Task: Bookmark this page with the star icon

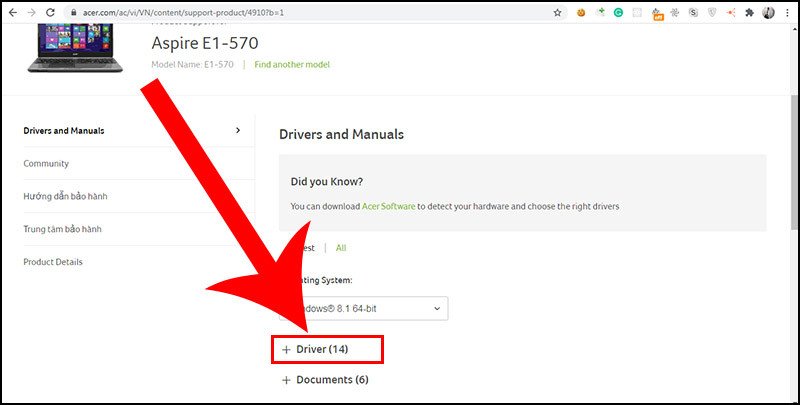Action: click(557, 13)
